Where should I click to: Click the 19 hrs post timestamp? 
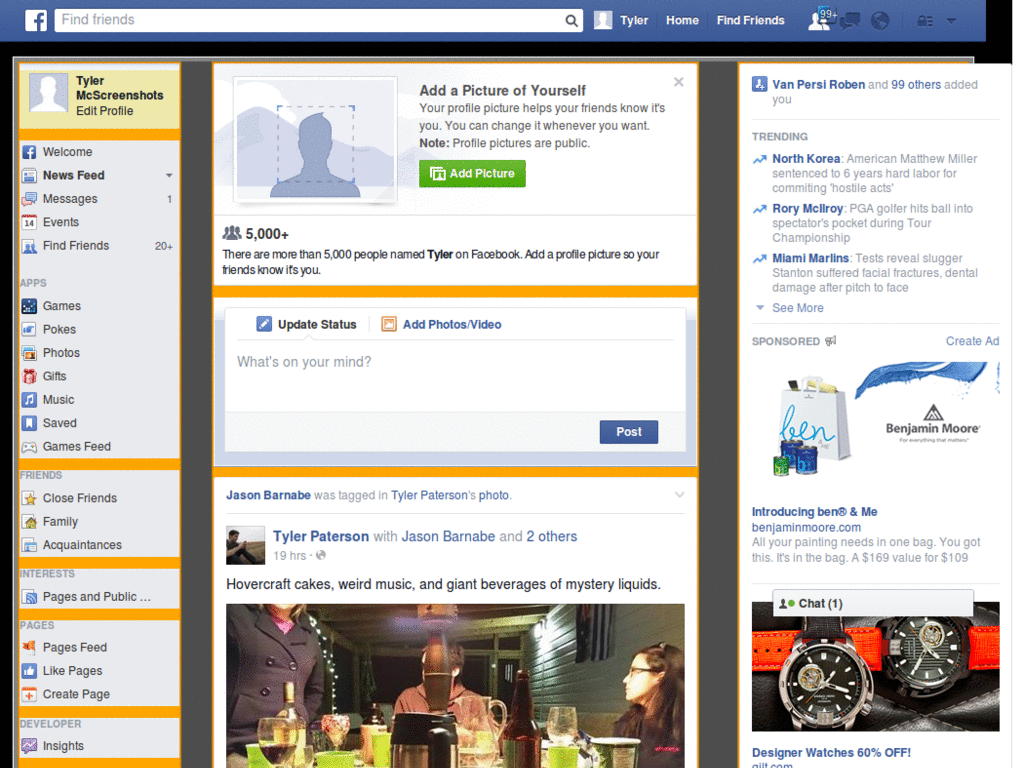click(x=289, y=556)
